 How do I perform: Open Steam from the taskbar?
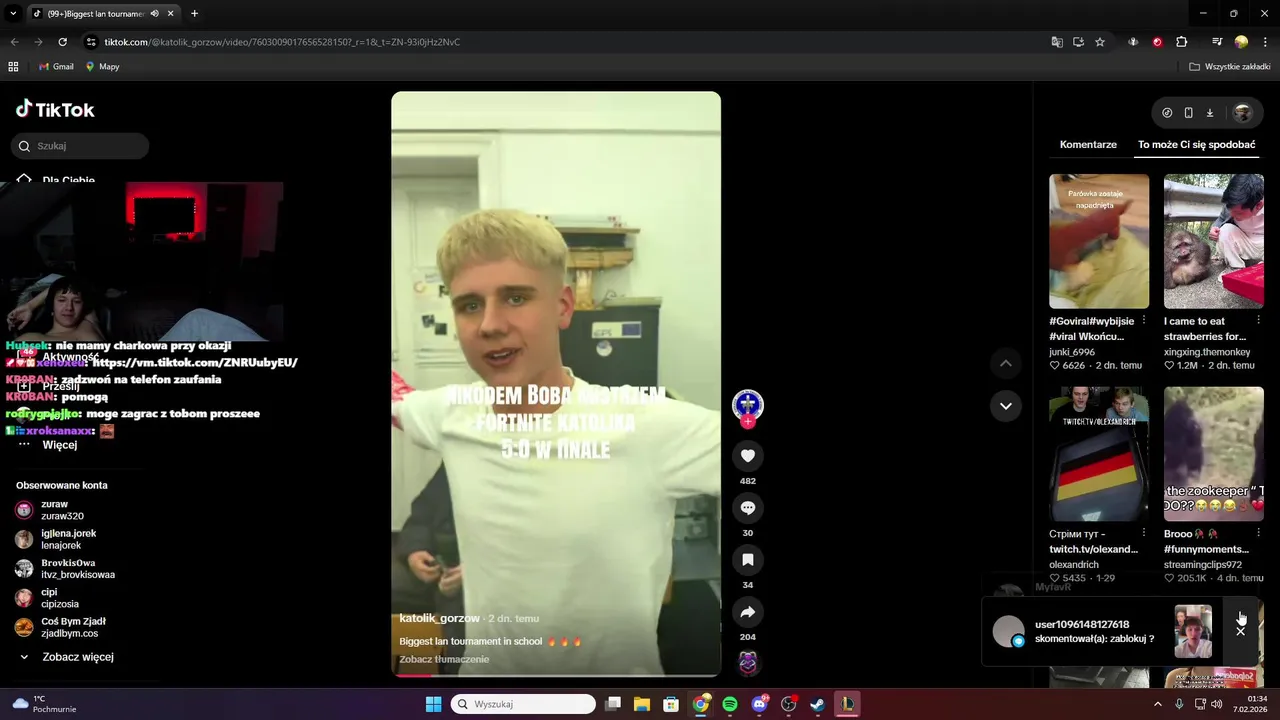pos(817,704)
